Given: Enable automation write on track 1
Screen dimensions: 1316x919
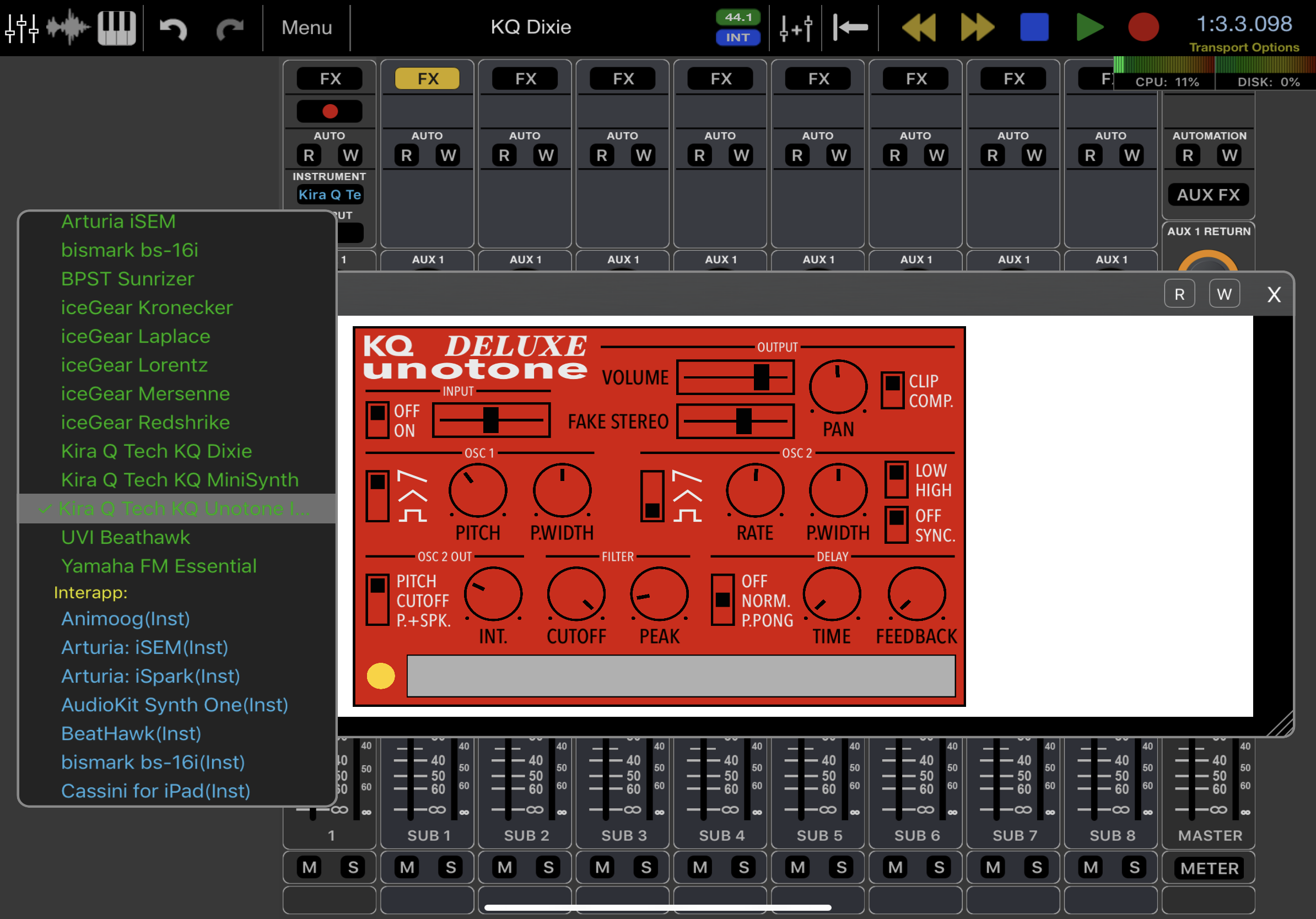Looking at the screenshot, I should (350, 155).
